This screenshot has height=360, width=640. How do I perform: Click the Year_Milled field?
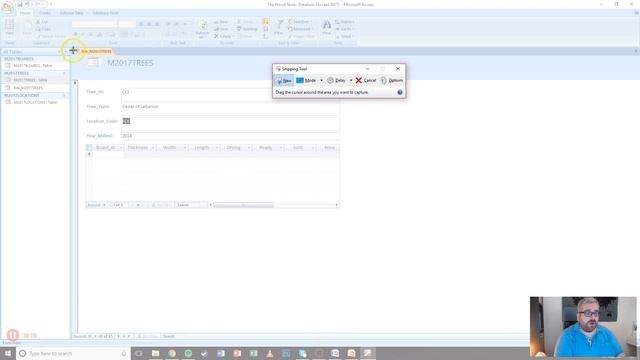pyautogui.click(x=230, y=136)
